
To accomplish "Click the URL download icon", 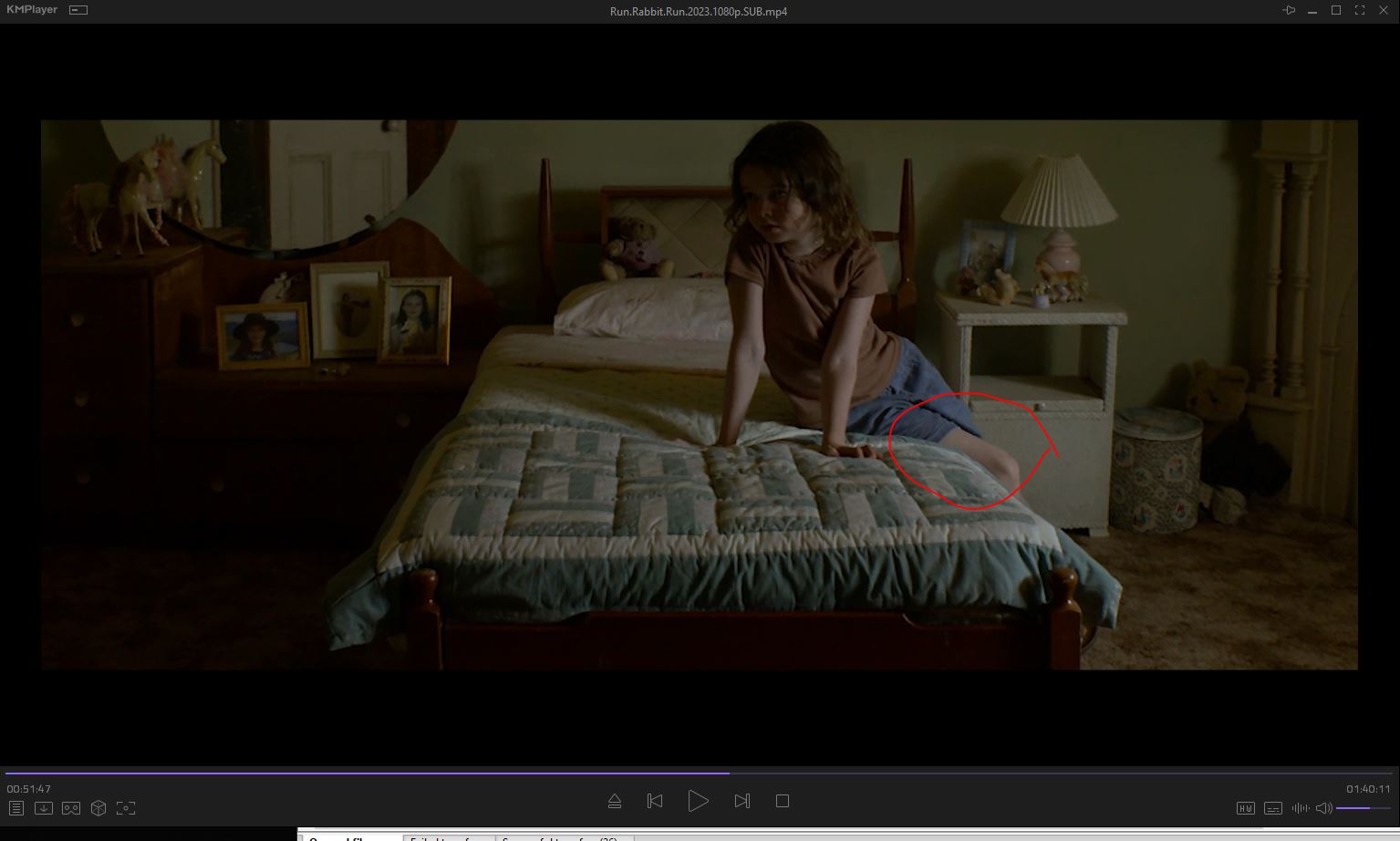I will point(43,808).
